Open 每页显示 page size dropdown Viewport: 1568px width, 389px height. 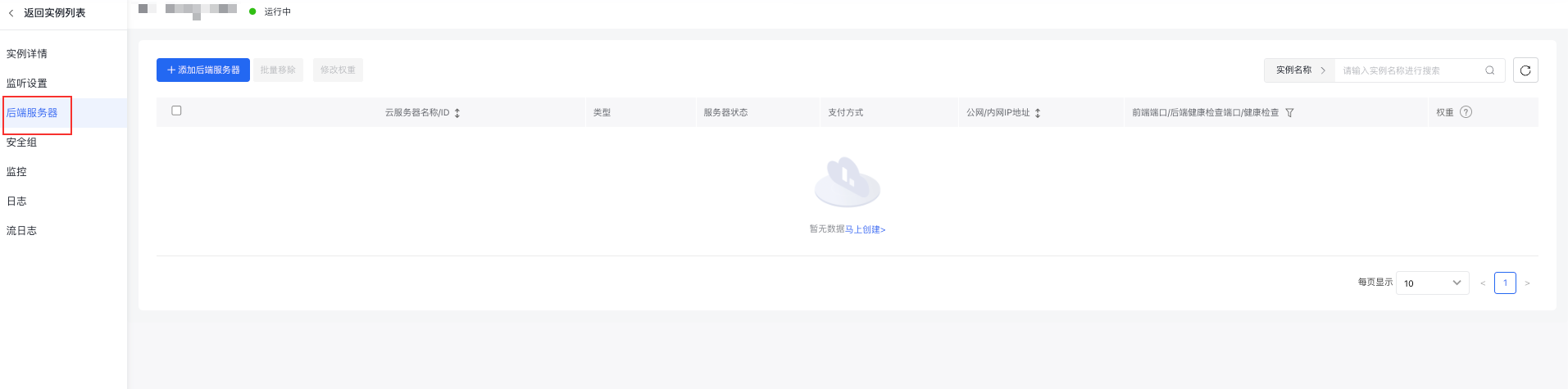tap(1433, 283)
